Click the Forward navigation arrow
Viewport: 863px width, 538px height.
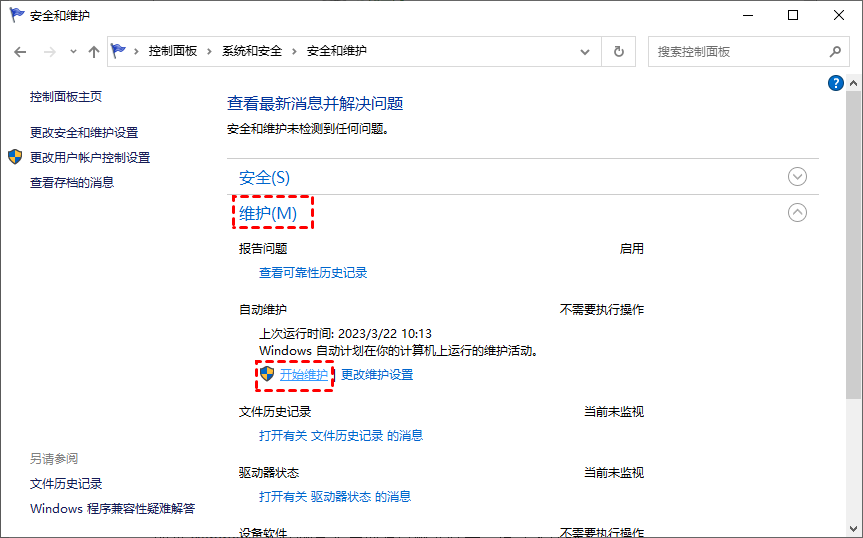point(50,52)
